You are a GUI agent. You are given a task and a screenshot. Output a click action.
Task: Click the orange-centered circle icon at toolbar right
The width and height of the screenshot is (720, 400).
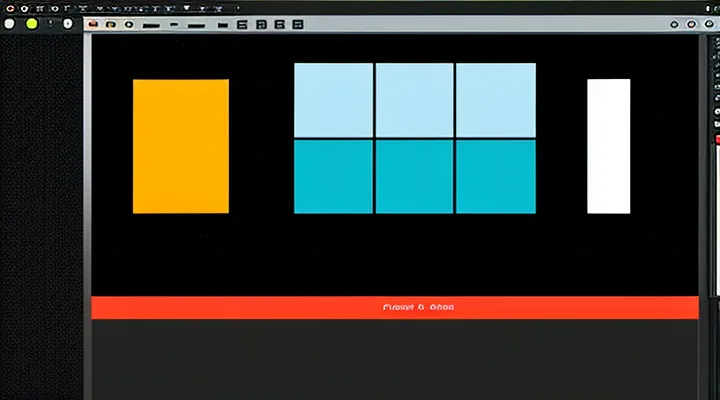[x=691, y=24]
